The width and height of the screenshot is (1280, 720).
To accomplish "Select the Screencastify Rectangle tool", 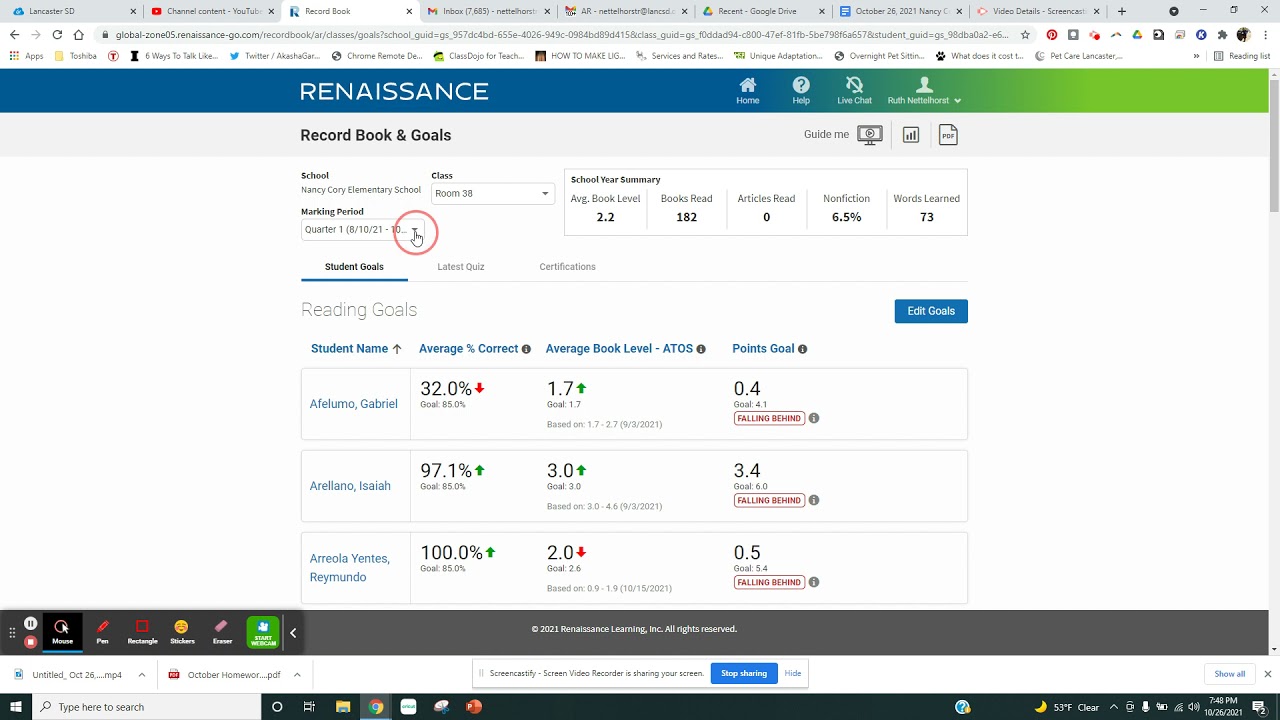I will [x=142, y=632].
